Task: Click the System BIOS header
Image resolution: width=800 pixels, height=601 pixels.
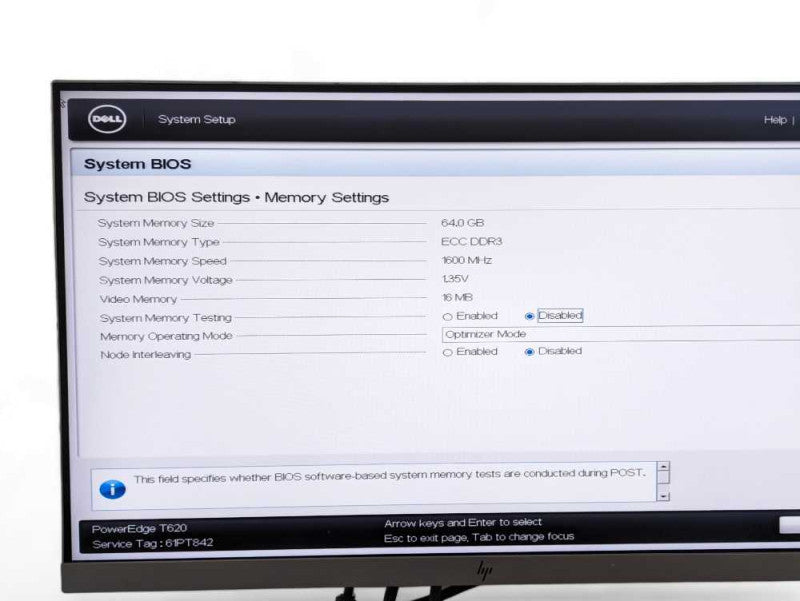Action: tap(137, 164)
